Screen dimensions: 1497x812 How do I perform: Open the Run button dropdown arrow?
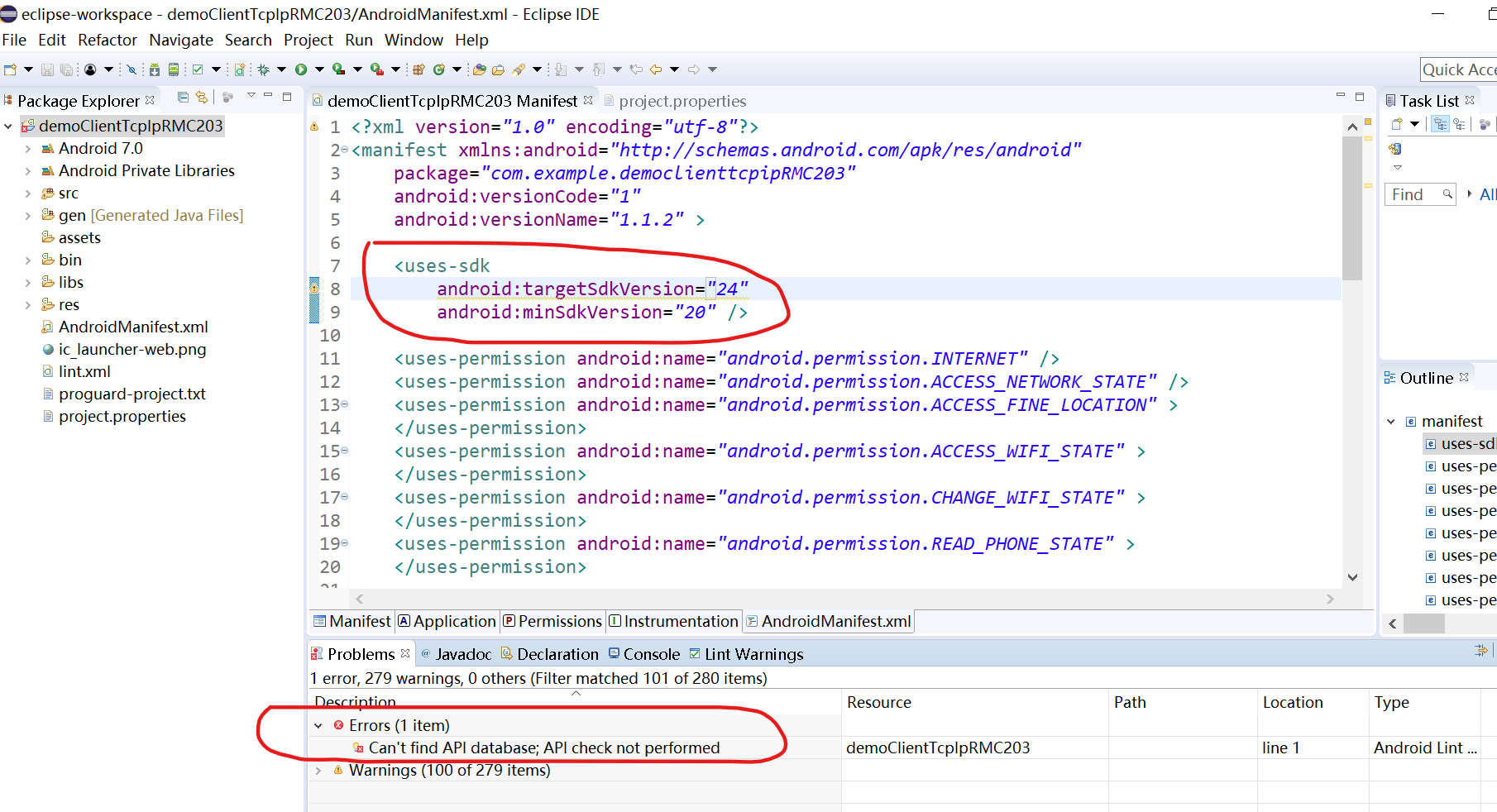319,69
